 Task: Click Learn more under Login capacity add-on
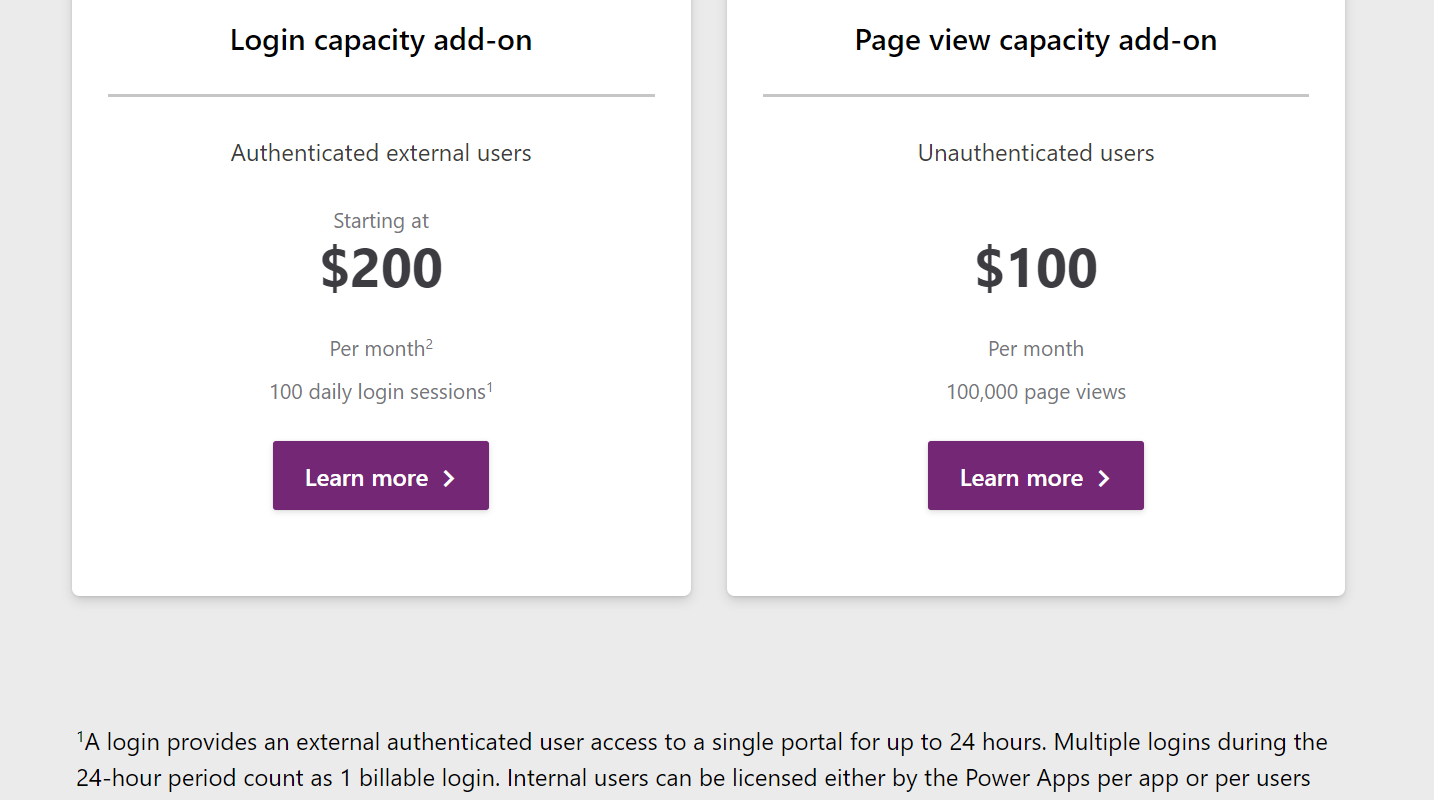click(x=381, y=476)
